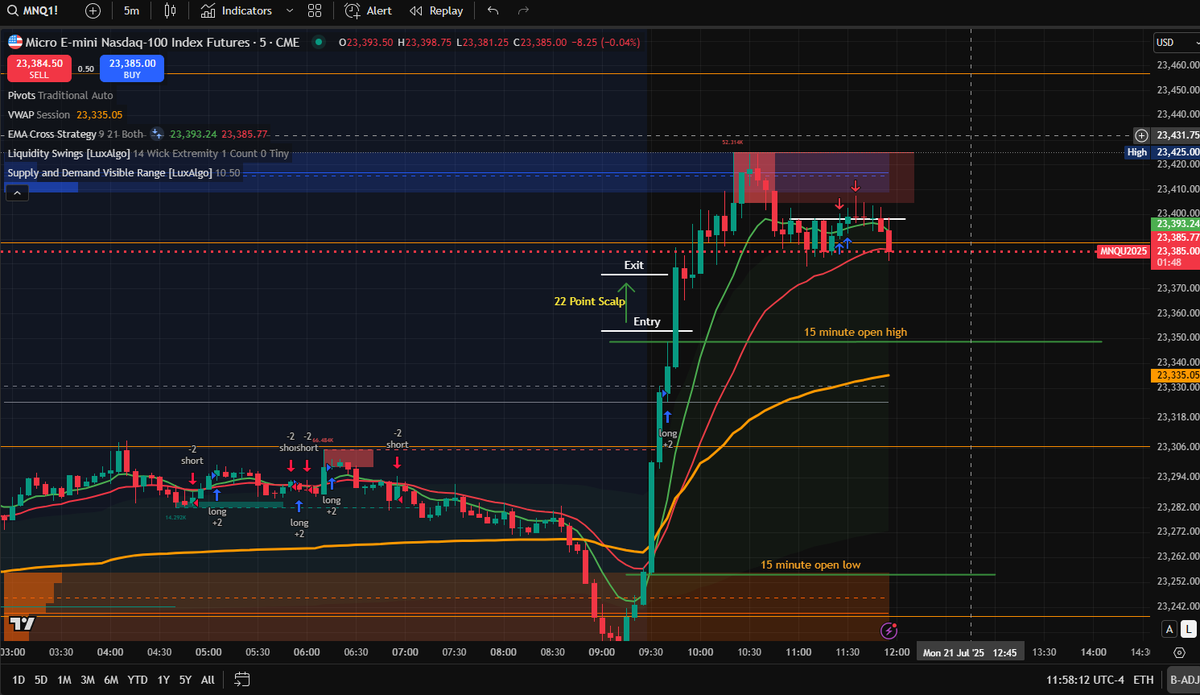This screenshot has width=1200, height=695.
Task: Click the TradingView logo on chart
Action: (21, 625)
